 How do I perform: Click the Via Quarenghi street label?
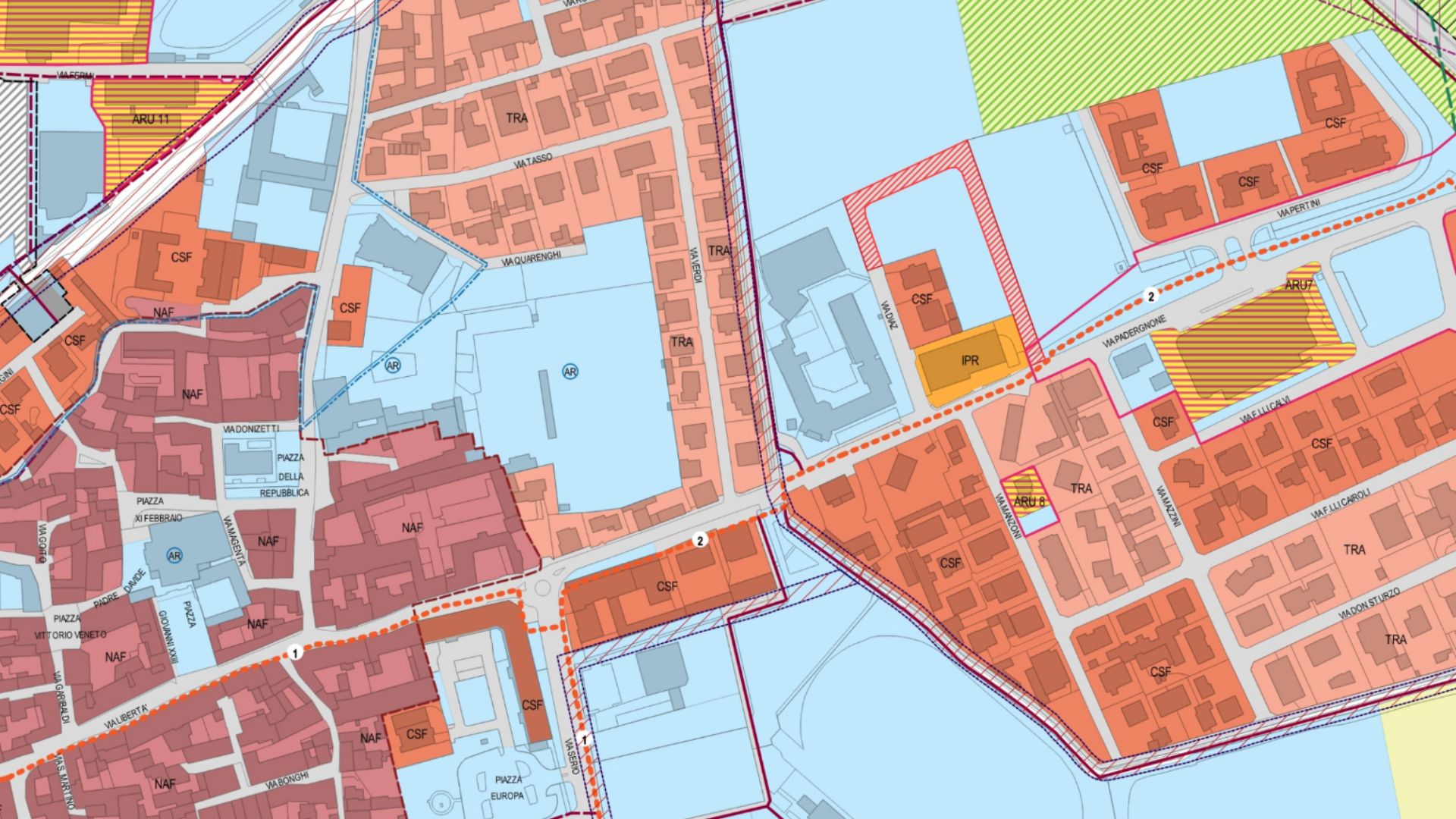click(531, 259)
